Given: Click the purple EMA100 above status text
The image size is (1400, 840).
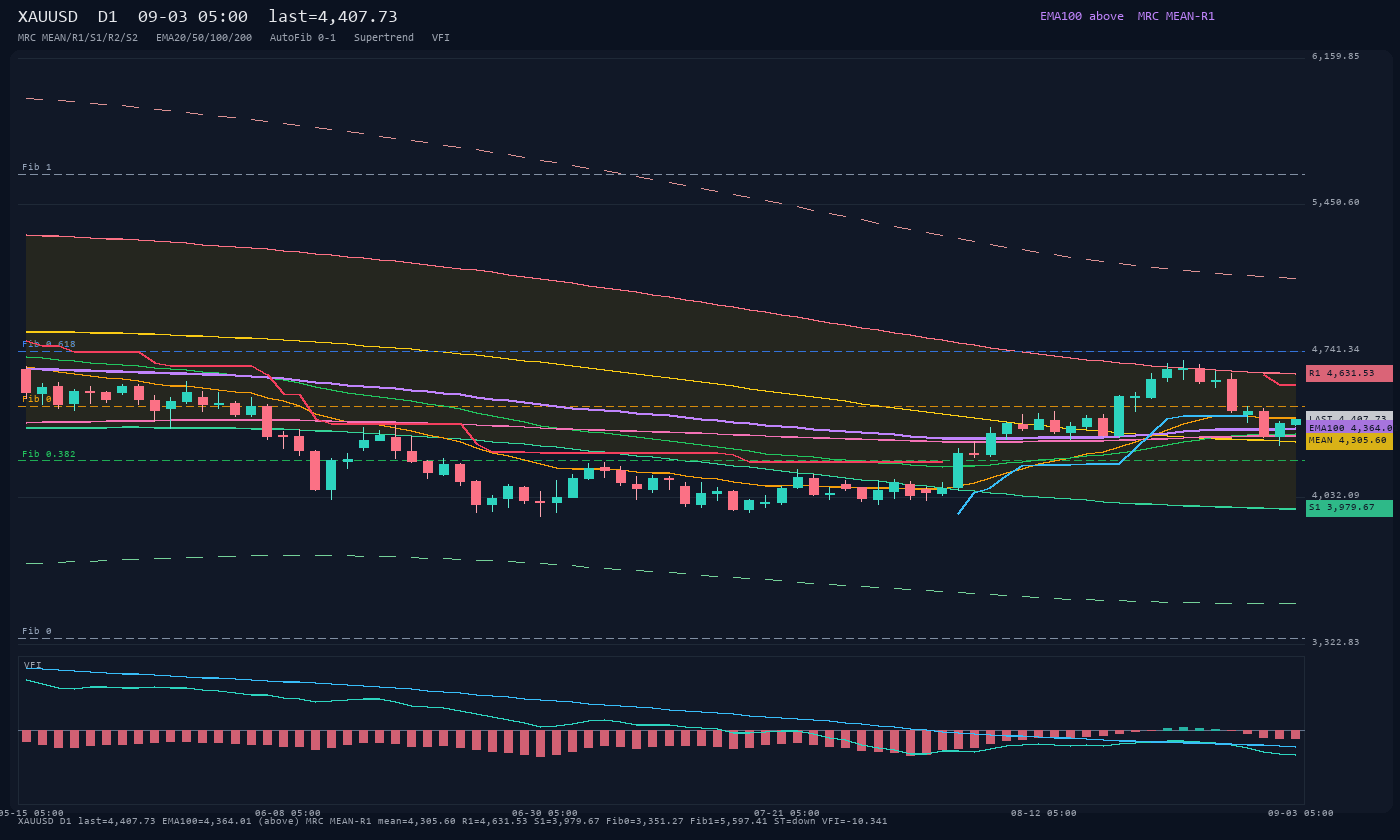Looking at the screenshot, I should point(1082,16).
